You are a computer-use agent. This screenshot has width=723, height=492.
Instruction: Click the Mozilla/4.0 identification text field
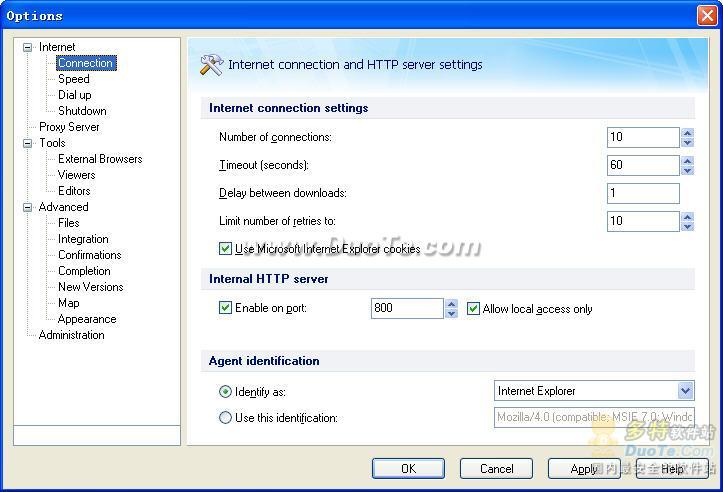[594, 417]
